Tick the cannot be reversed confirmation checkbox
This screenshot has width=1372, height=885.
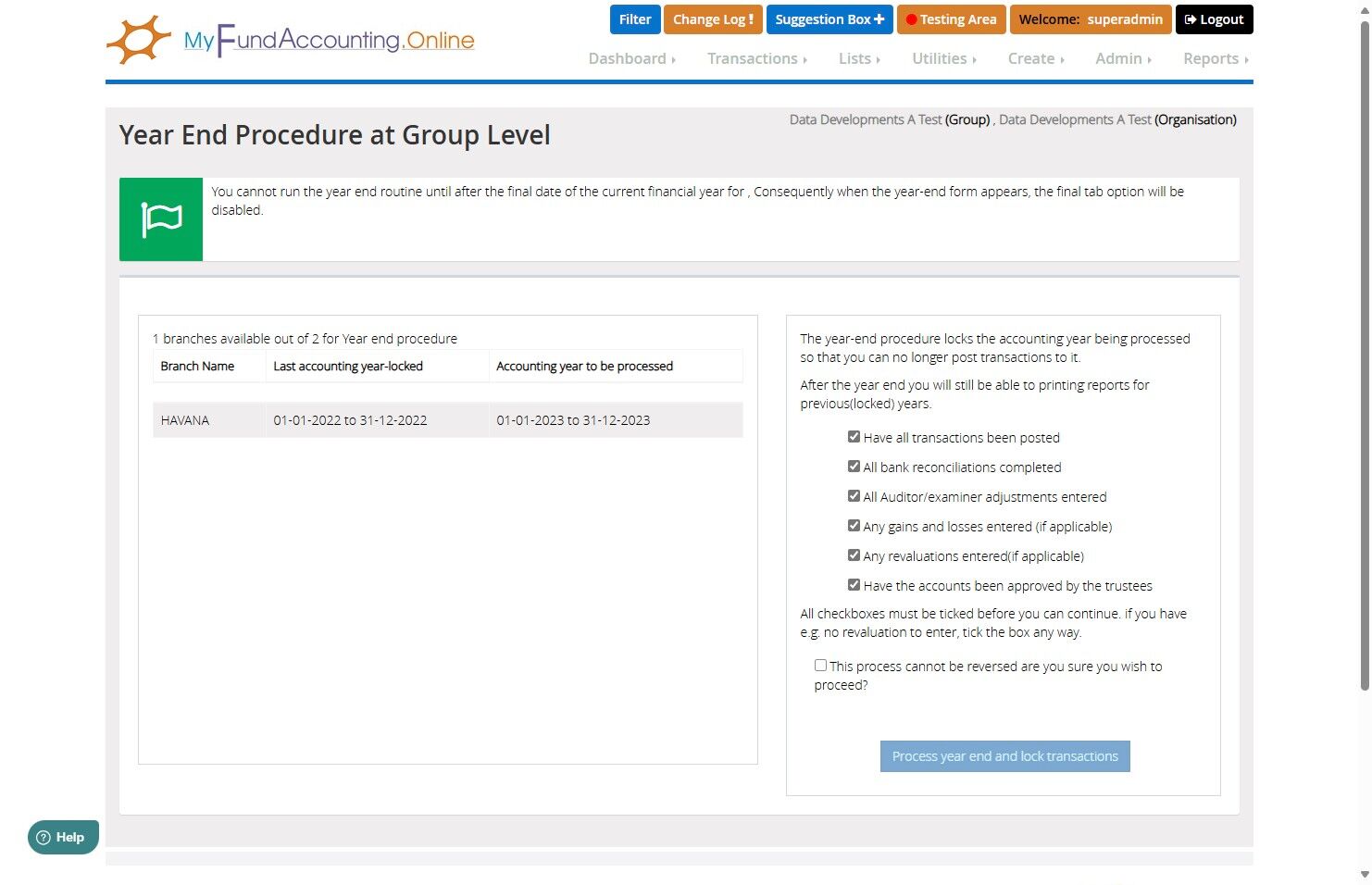820,665
